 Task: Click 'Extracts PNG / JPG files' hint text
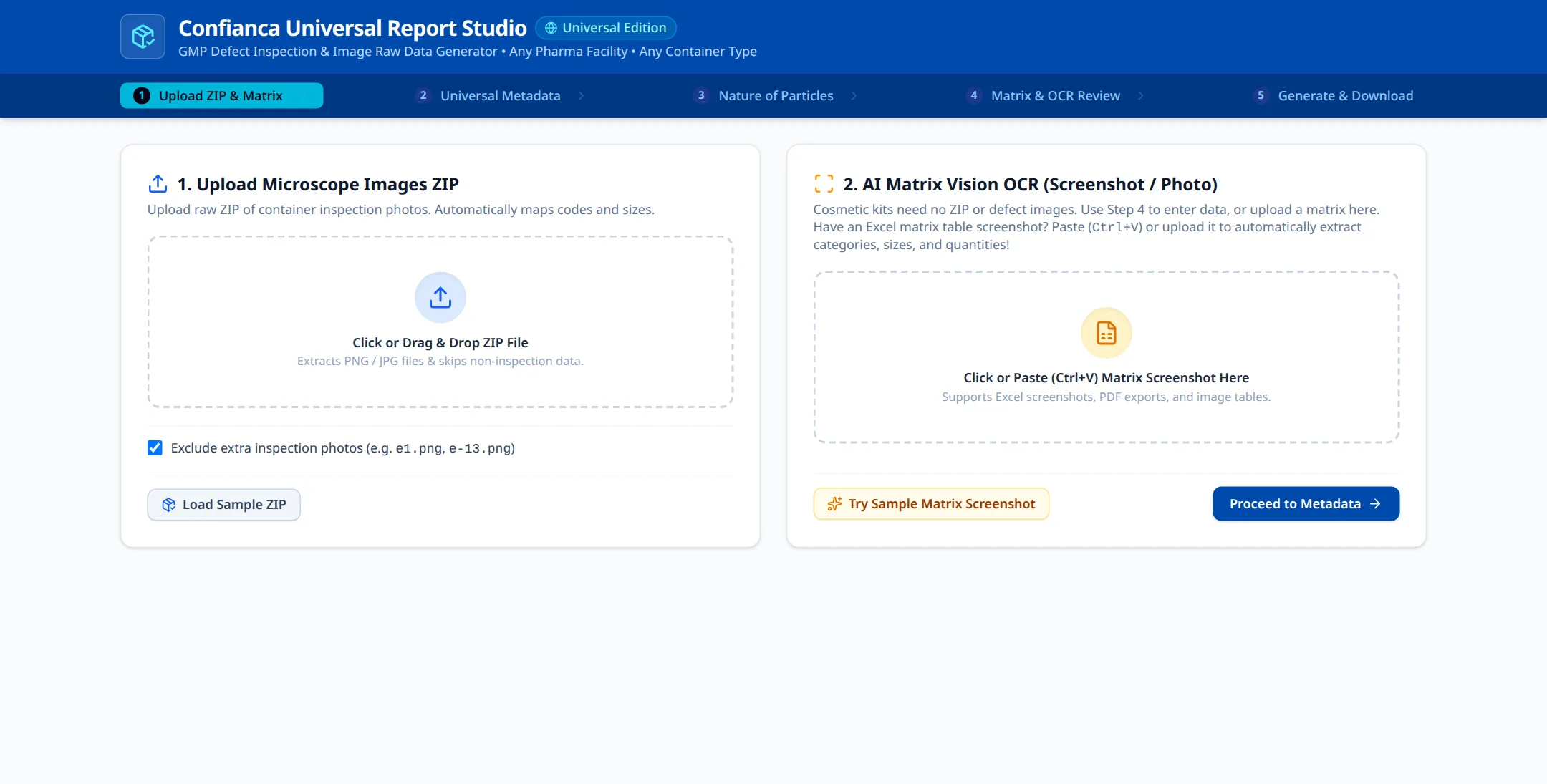coord(440,362)
